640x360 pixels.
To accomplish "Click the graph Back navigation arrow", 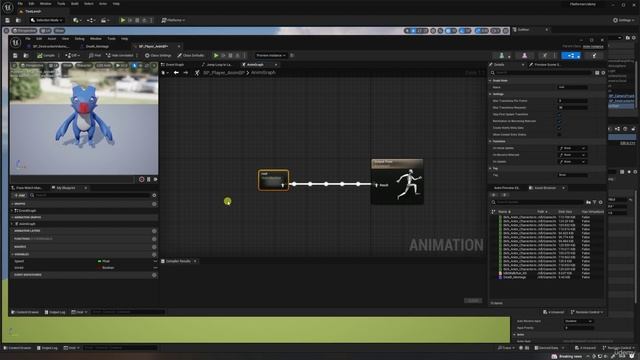I will [x=176, y=73].
